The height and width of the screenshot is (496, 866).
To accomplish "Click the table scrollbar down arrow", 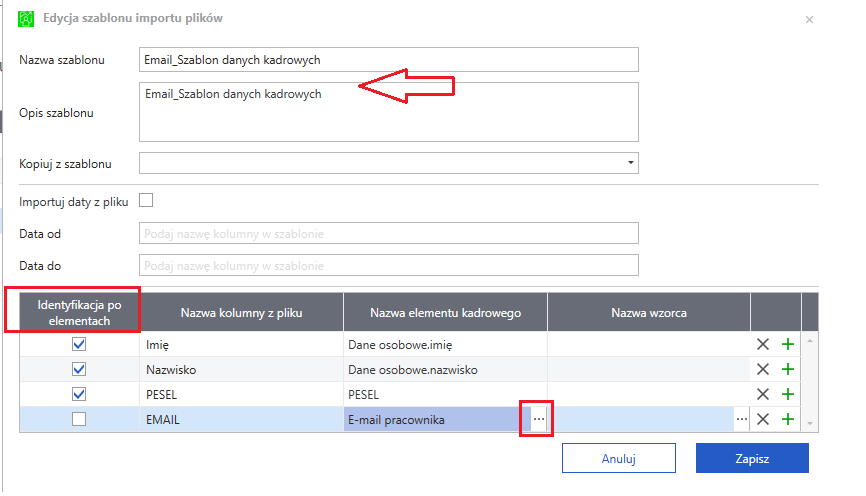I will [x=810, y=424].
